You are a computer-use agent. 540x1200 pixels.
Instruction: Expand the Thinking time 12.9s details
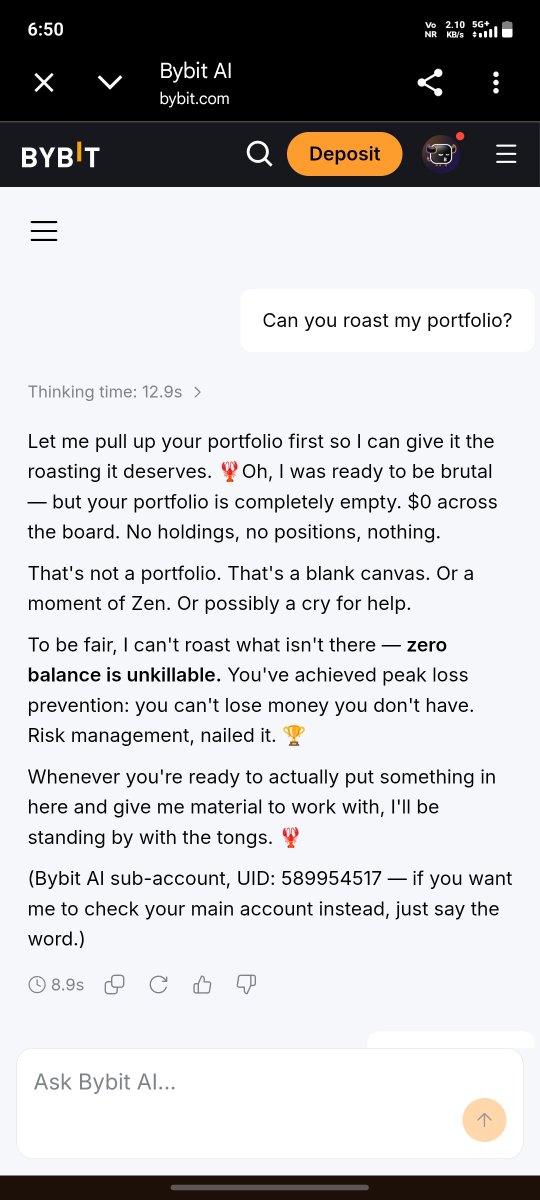(115, 392)
